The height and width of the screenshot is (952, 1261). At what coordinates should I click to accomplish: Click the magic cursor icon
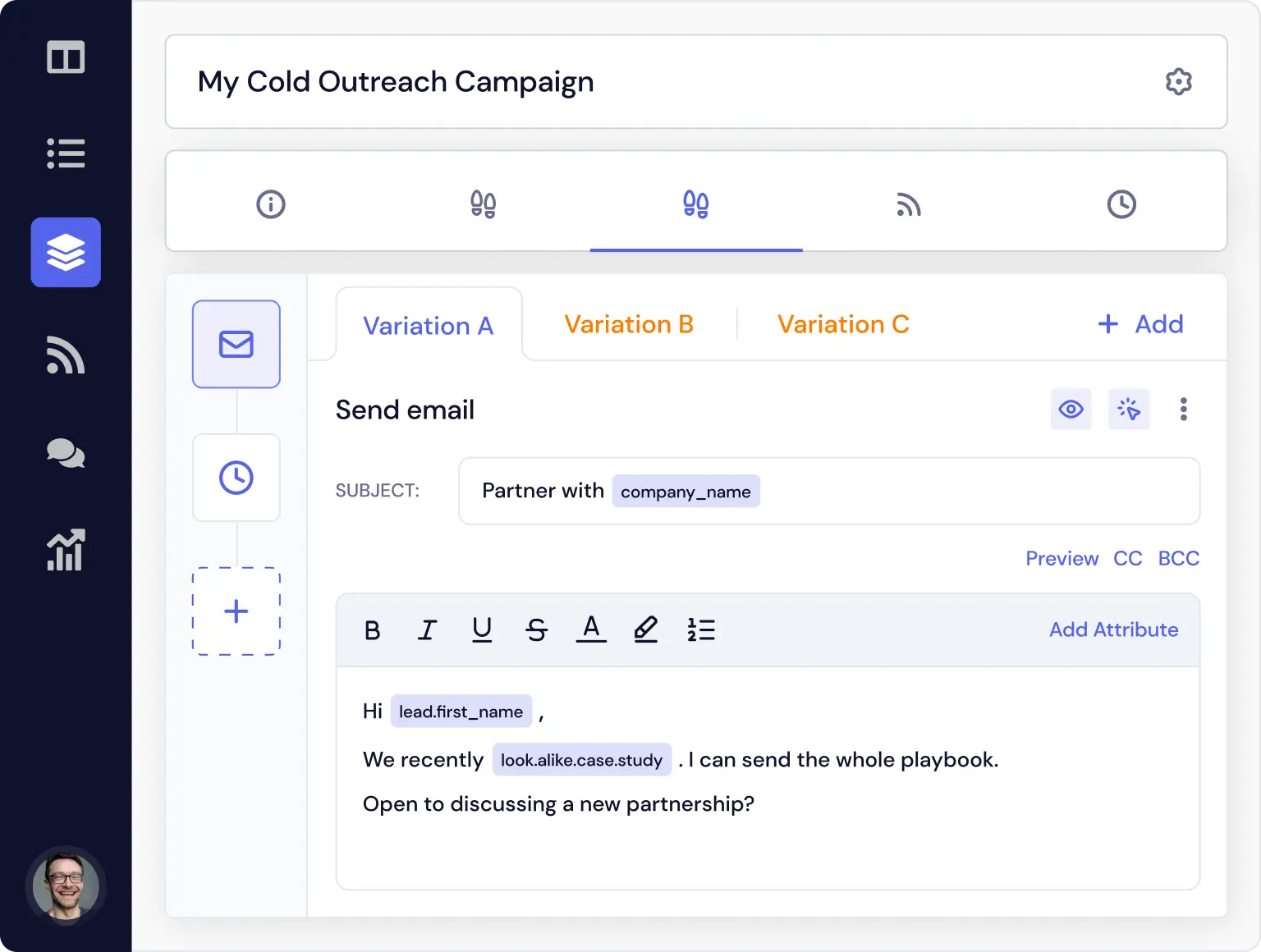coord(1129,409)
